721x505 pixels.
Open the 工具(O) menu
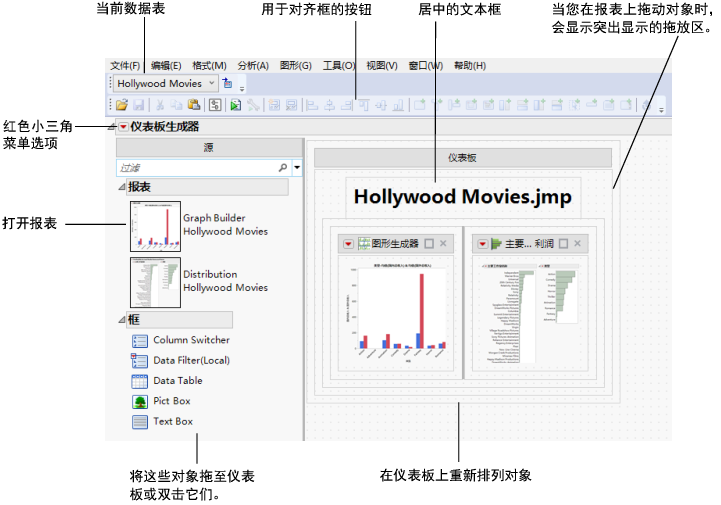tap(339, 66)
